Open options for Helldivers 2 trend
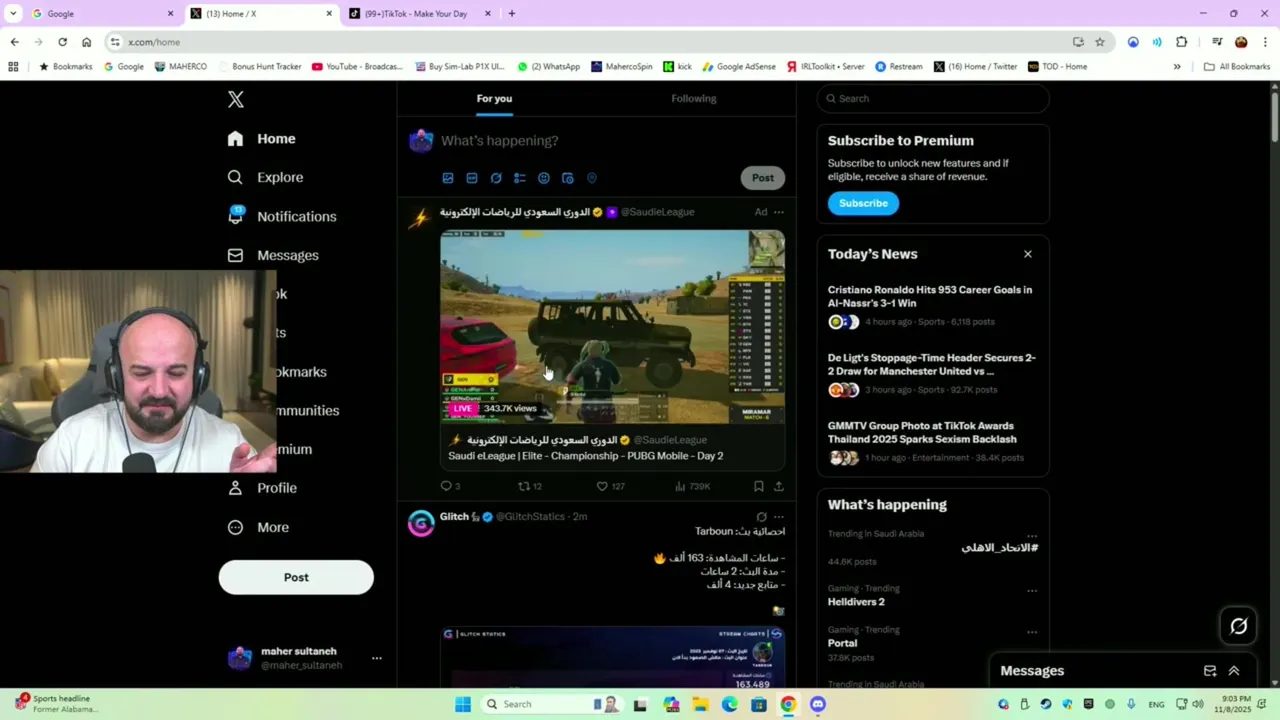The width and height of the screenshot is (1280, 720). (x=1032, y=590)
